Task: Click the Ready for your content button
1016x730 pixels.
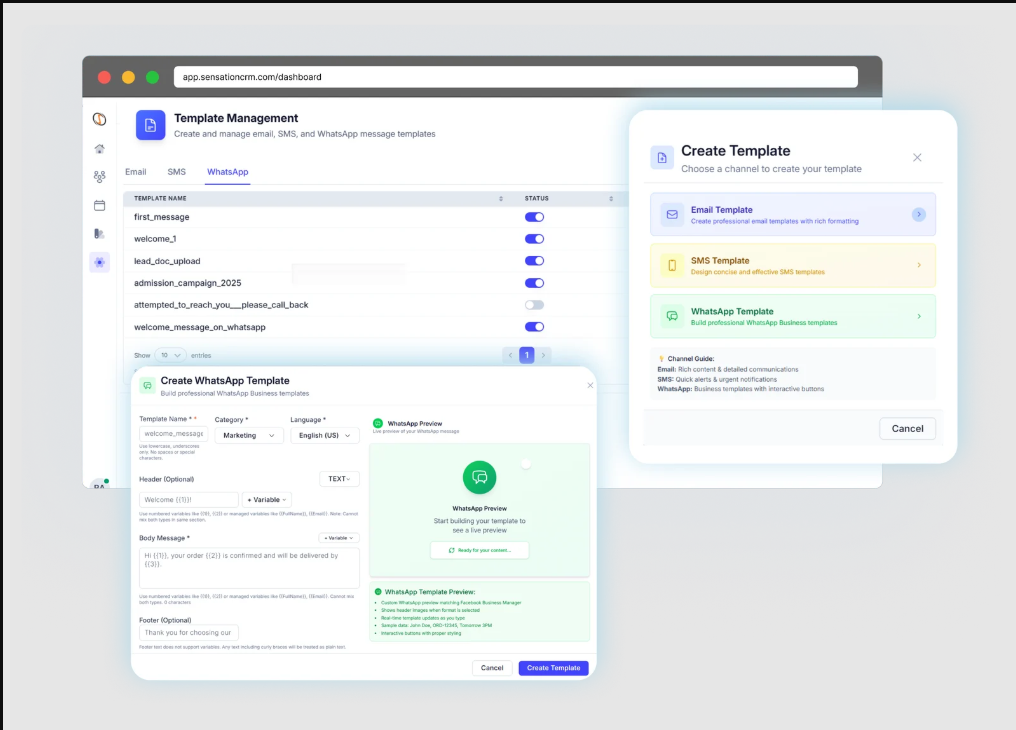Action: tap(479, 551)
